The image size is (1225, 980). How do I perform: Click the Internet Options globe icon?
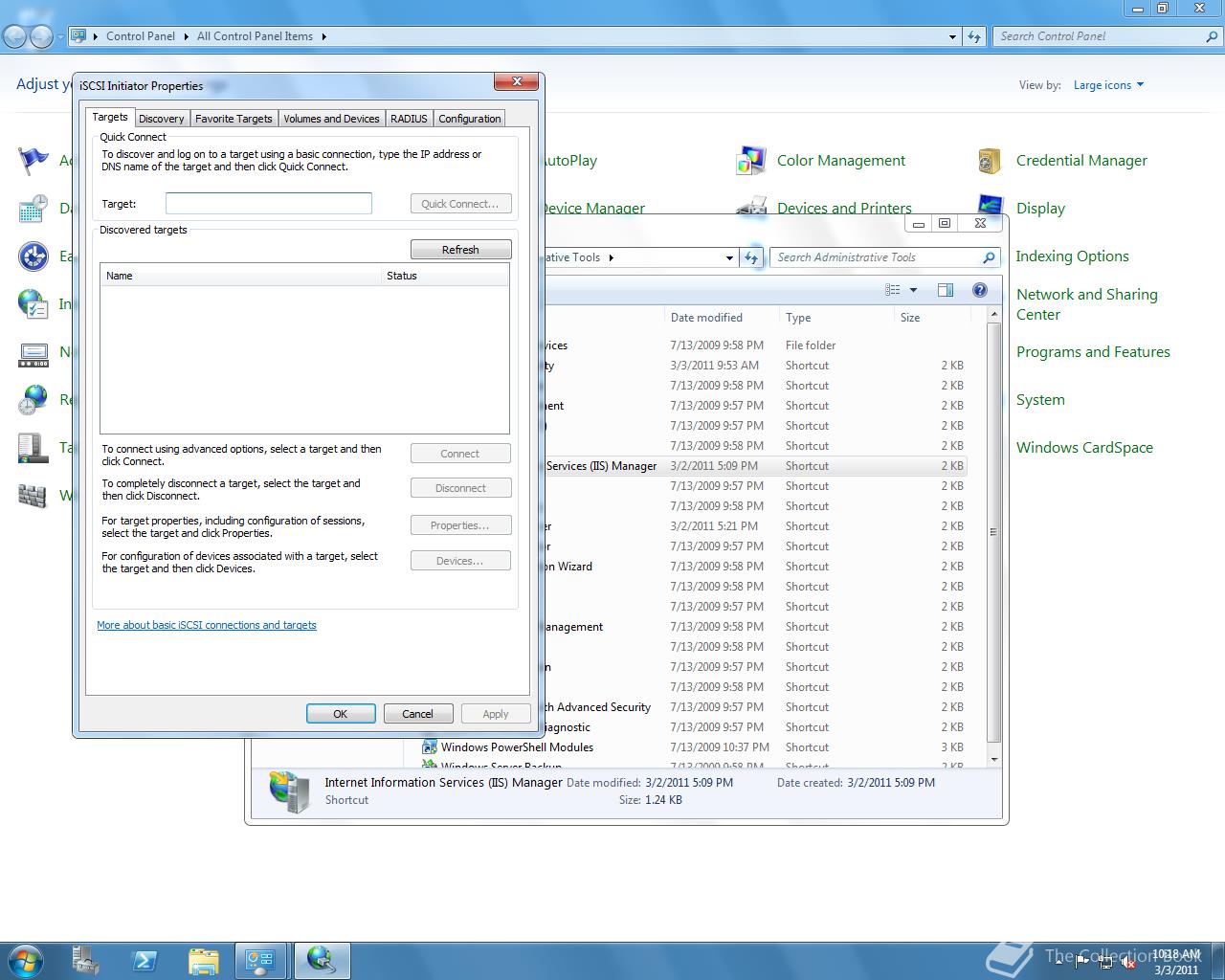[33, 304]
